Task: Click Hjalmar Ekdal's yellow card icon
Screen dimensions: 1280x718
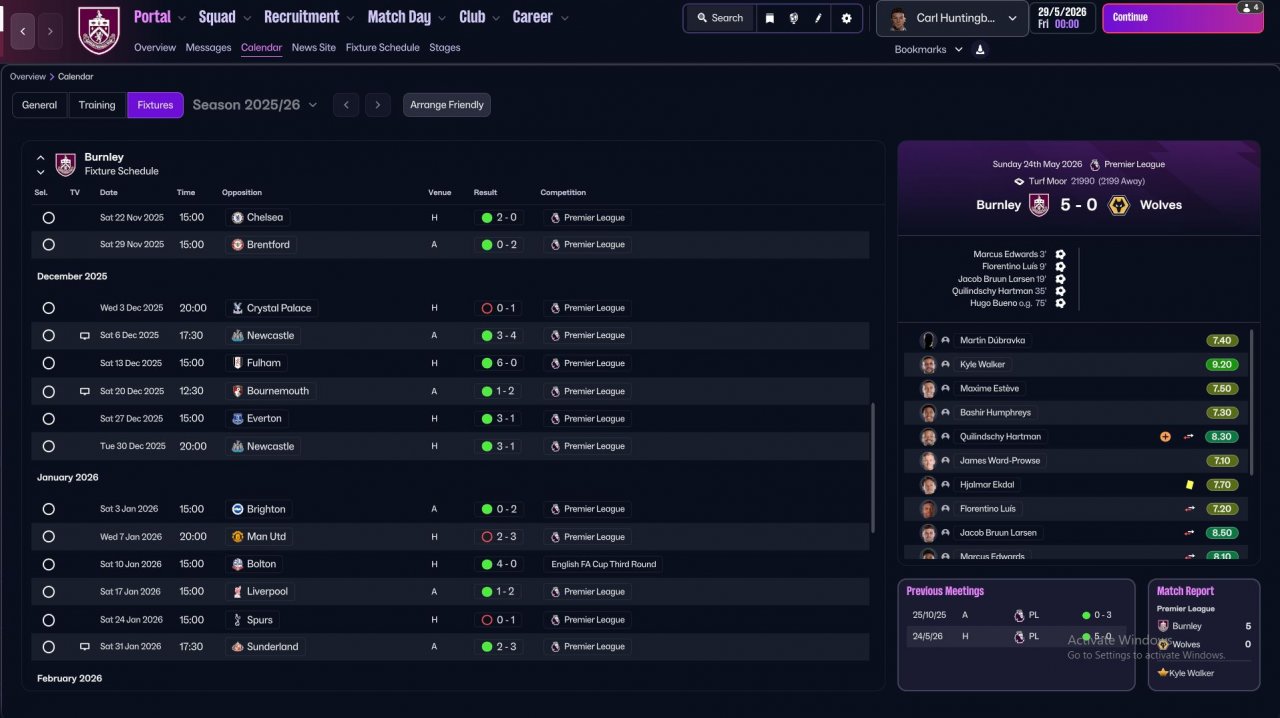Action: point(1189,485)
